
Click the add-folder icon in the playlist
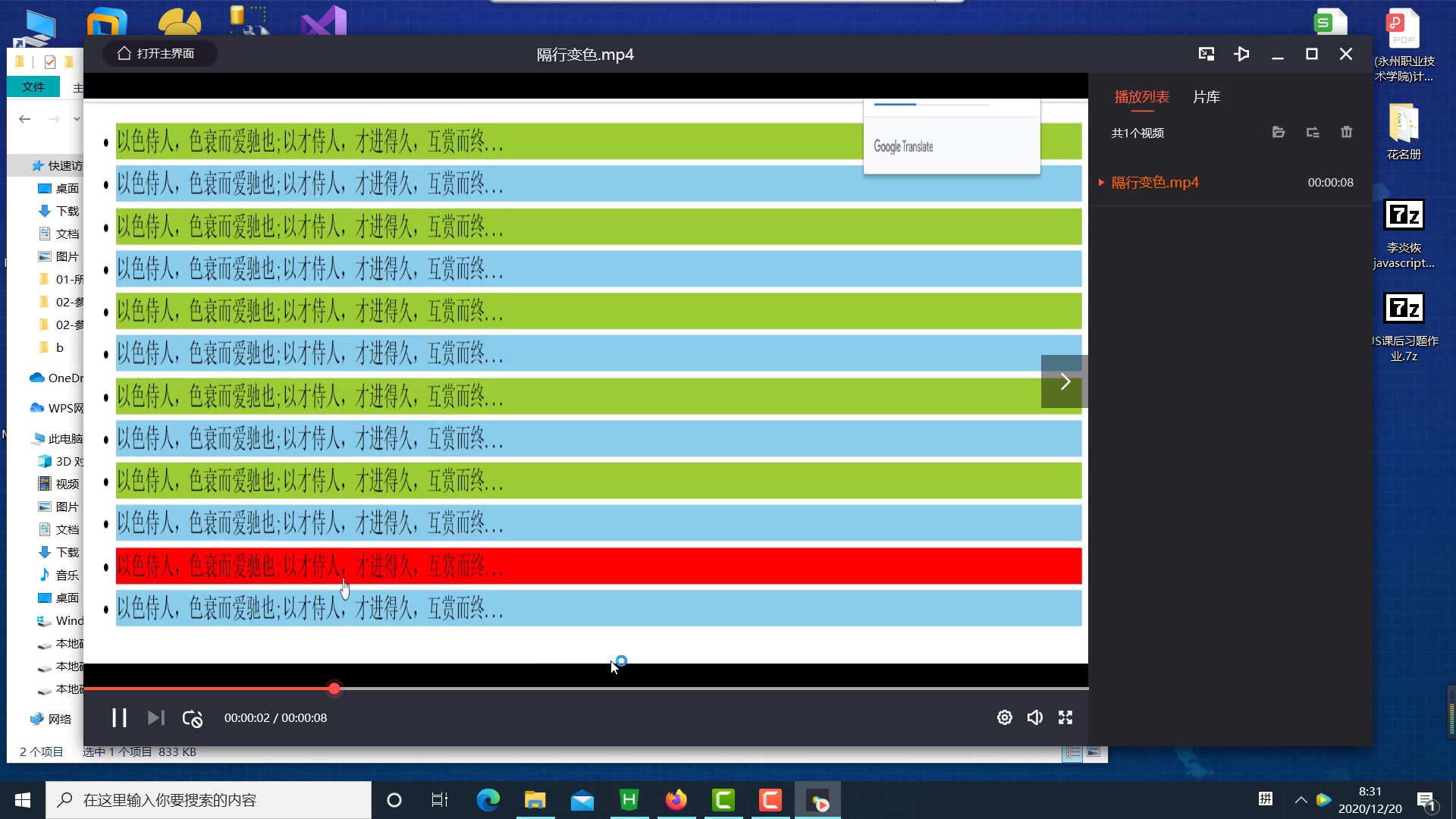tap(1313, 132)
